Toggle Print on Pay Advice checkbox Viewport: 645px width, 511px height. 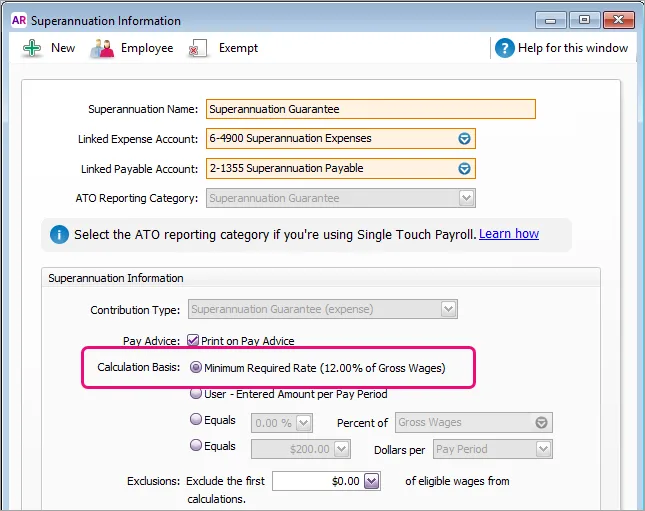[193, 340]
